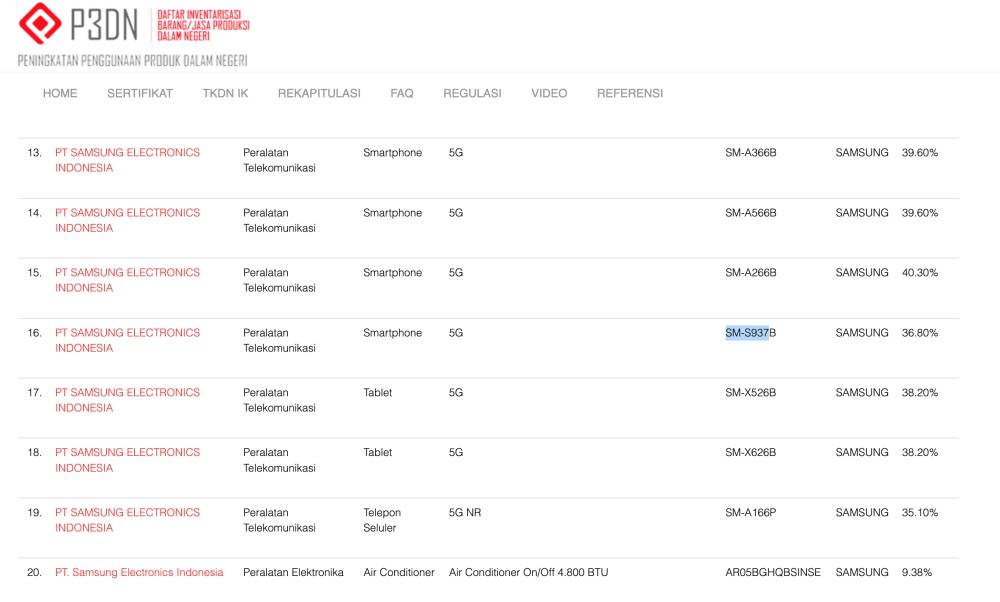The width and height of the screenshot is (1000, 602).
Task: Click Smartphone cell in row 16
Action: 392,332
